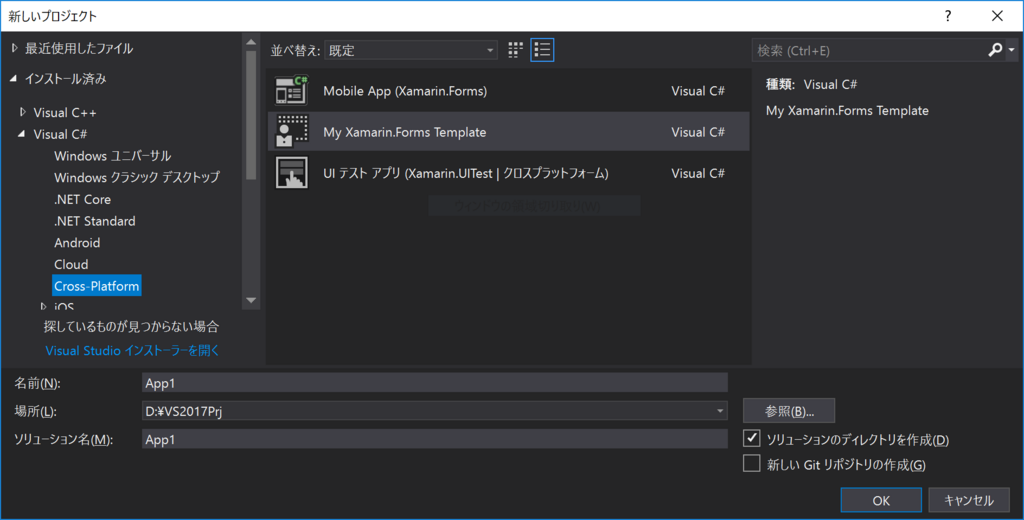Toggle create solution directory checkbox

[x=752, y=438]
